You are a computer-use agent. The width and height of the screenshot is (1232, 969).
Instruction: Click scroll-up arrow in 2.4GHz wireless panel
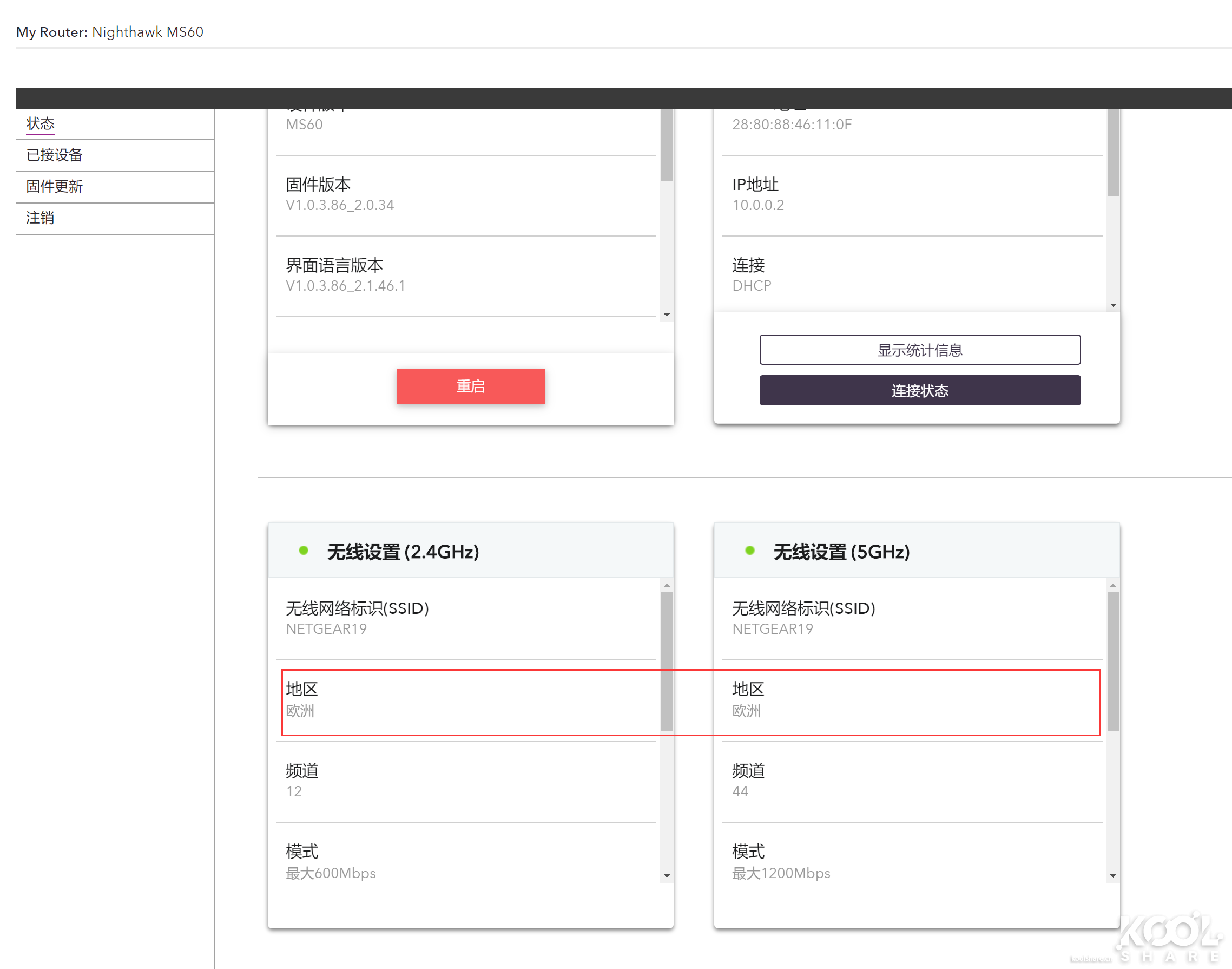point(667,585)
